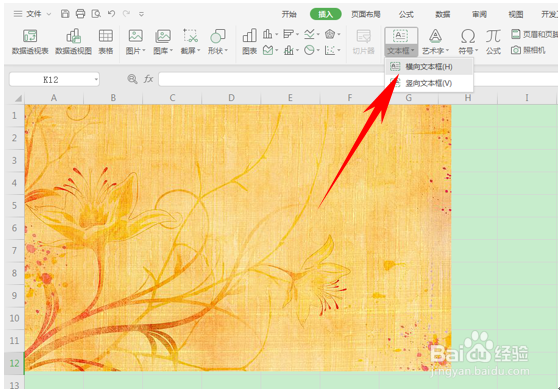The height and width of the screenshot is (391, 560).
Task: Click the zoom magnifier icon beside fx
Action: click(132, 79)
